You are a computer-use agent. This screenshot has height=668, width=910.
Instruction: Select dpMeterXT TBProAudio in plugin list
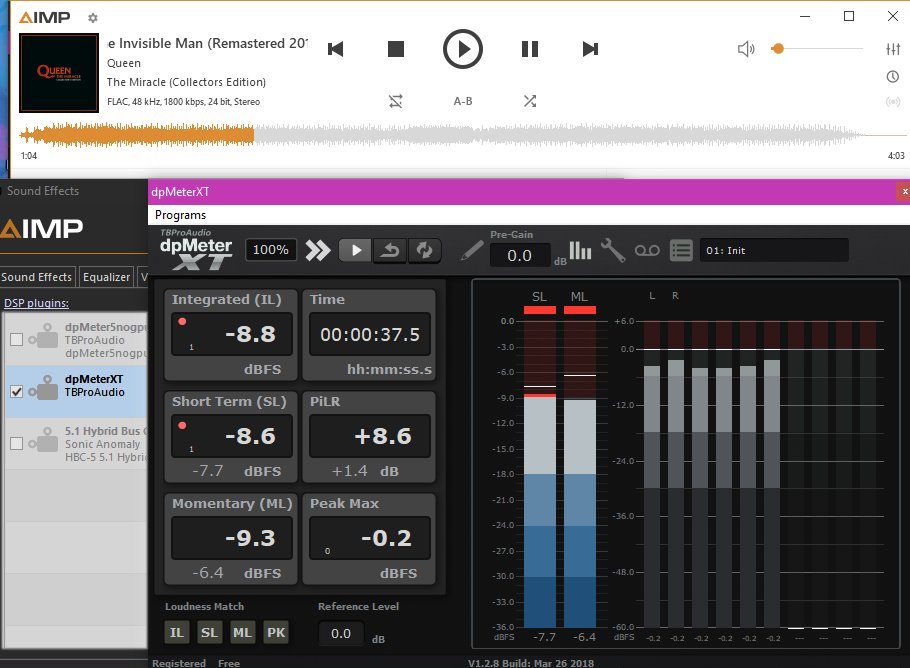click(76, 391)
